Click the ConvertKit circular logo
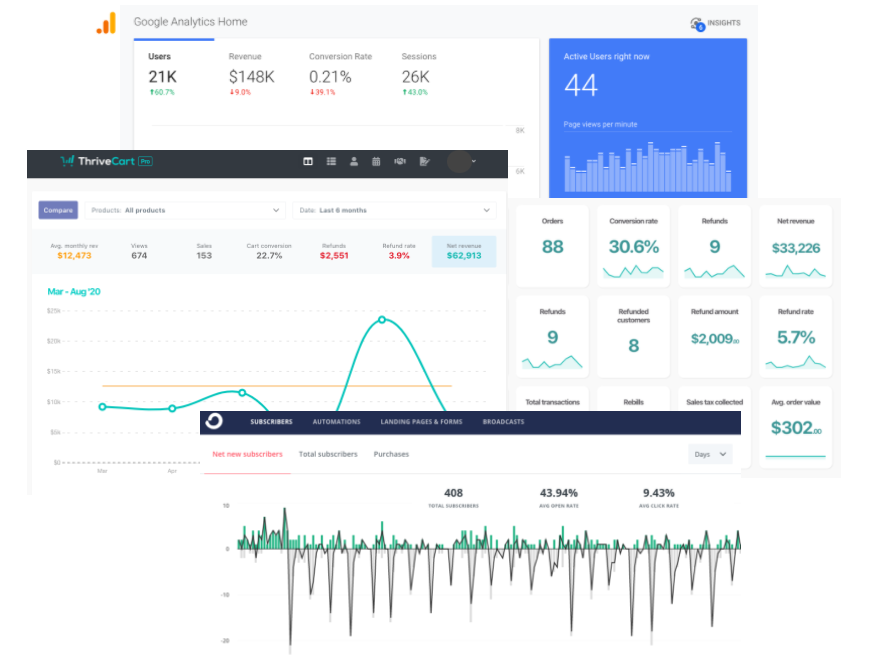This screenshot has width=887, height=660. pyautogui.click(x=214, y=421)
